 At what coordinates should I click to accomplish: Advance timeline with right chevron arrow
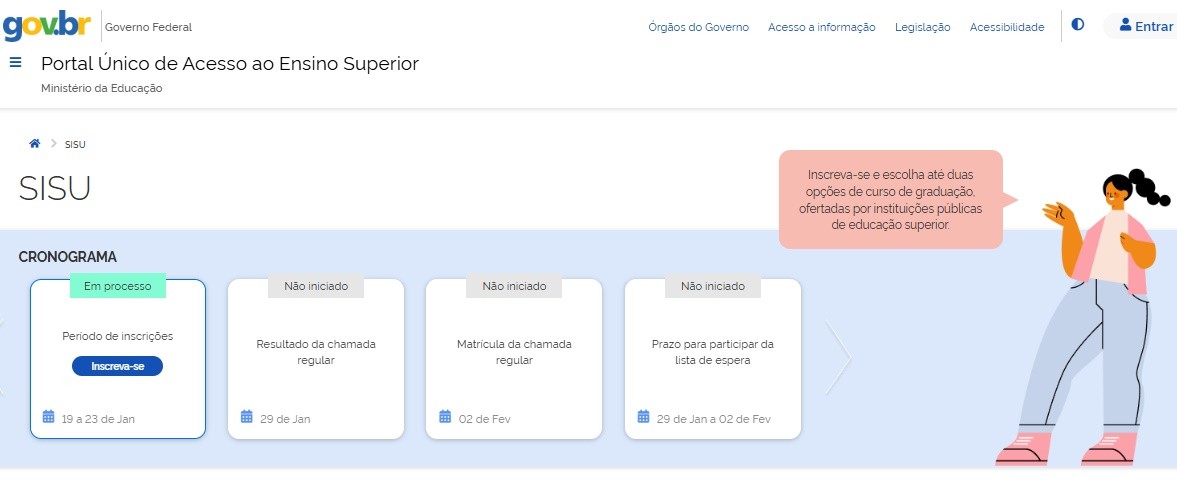pyautogui.click(x=838, y=357)
